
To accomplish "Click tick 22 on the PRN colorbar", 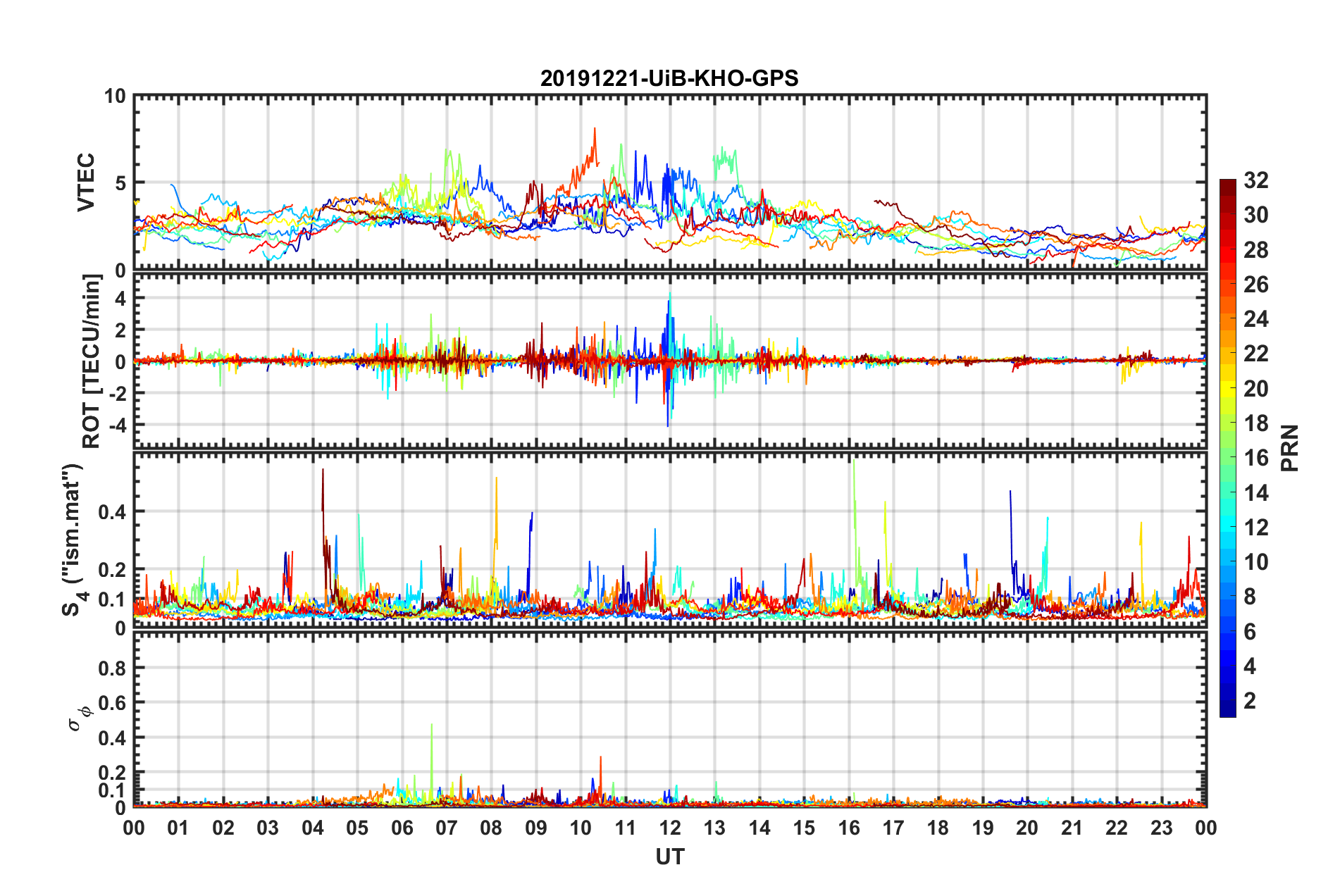I will click(x=1255, y=354).
